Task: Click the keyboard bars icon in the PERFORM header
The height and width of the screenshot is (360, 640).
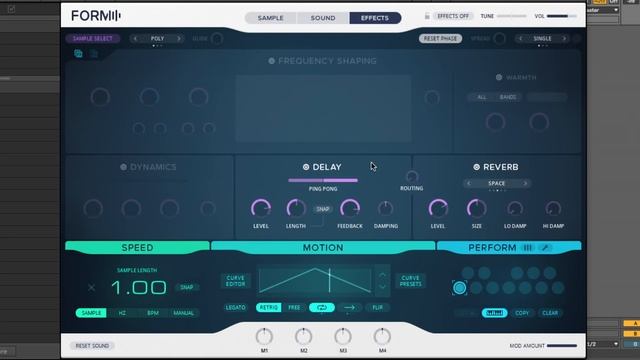Action: click(x=527, y=247)
